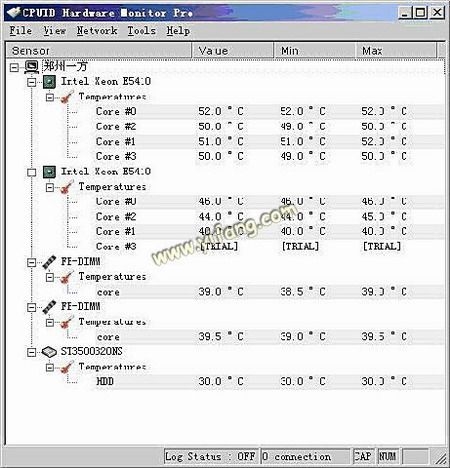Select the first Xeon's Core #0 row
Viewport: 450px width, 468px height.
[269, 111]
